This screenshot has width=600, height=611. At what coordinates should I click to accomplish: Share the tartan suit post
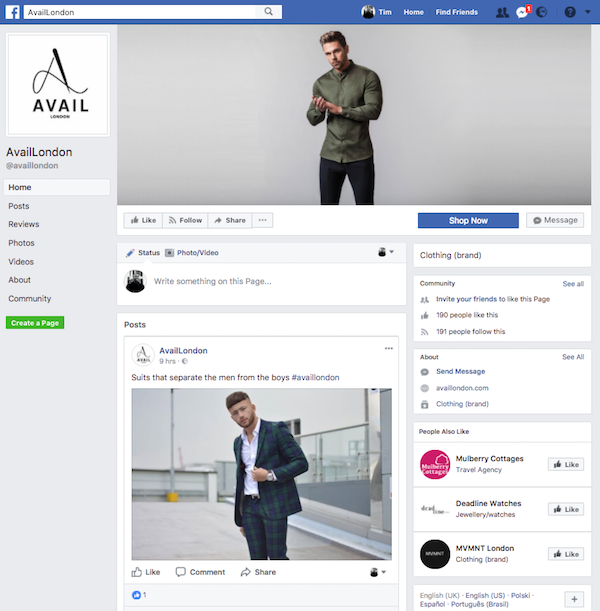pyautogui.click(x=258, y=572)
